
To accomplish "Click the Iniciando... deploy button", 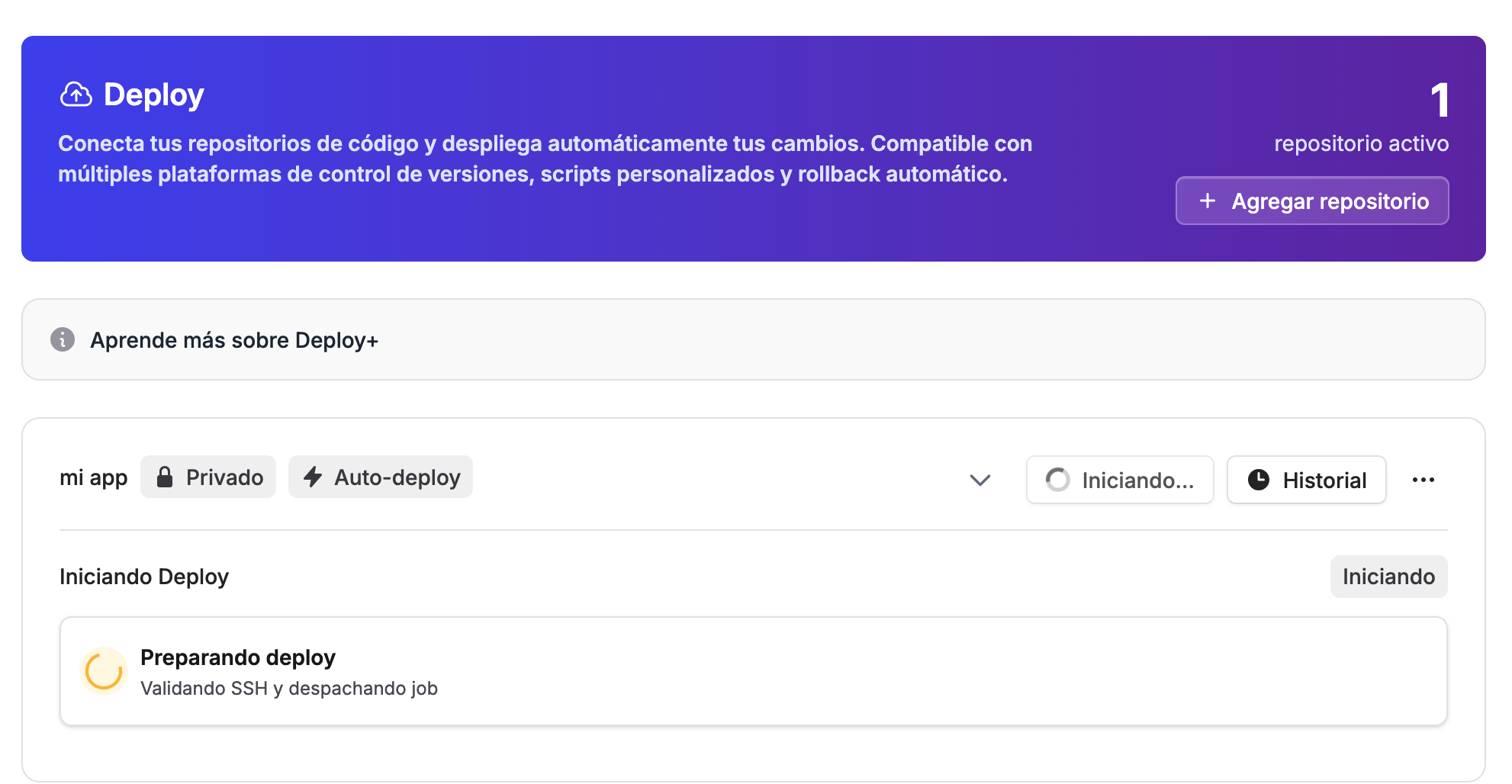I will pos(1119,480).
